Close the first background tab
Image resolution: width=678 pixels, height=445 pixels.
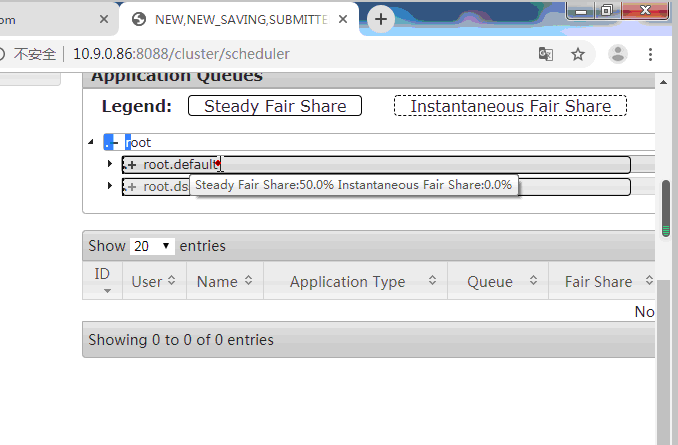click(105, 19)
